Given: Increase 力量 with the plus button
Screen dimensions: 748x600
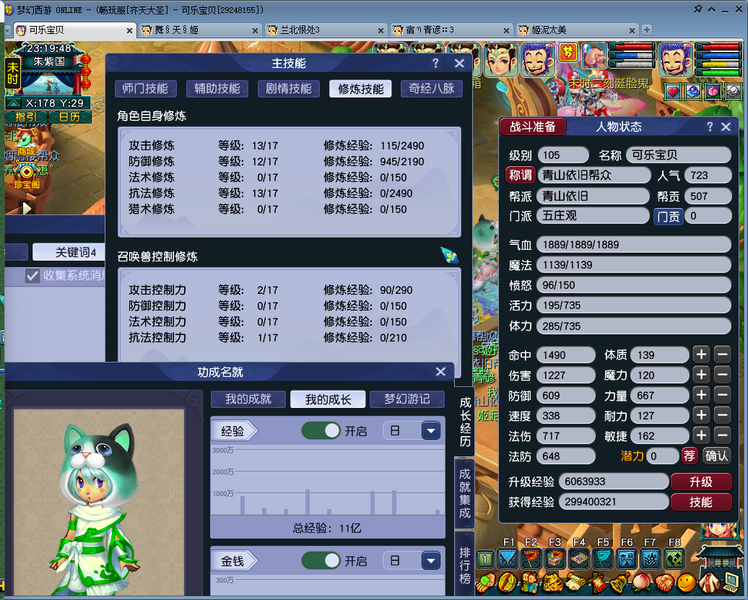Looking at the screenshot, I should tap(701, 395).
